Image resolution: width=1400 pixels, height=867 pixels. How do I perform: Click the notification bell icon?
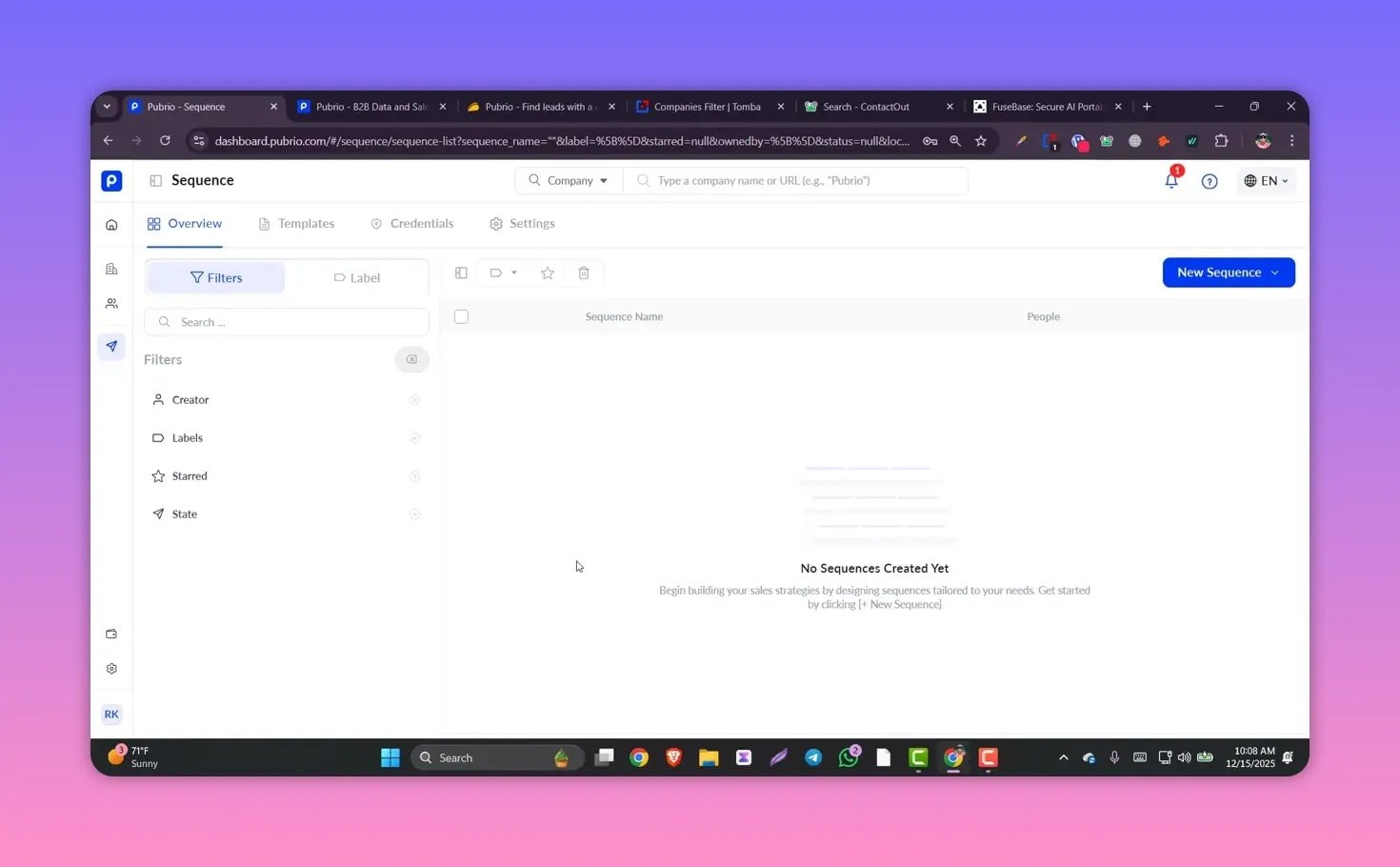coord(1171,181)
